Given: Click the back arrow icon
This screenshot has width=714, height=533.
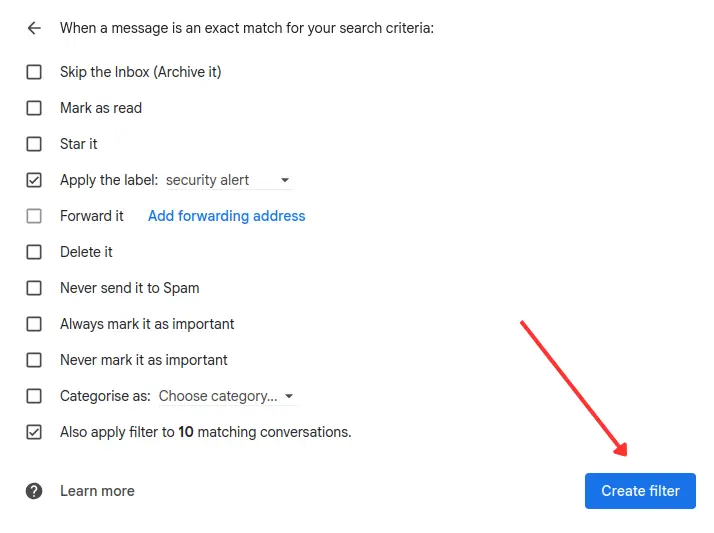Looking at the screenshot, I should (x=34, y=28).
